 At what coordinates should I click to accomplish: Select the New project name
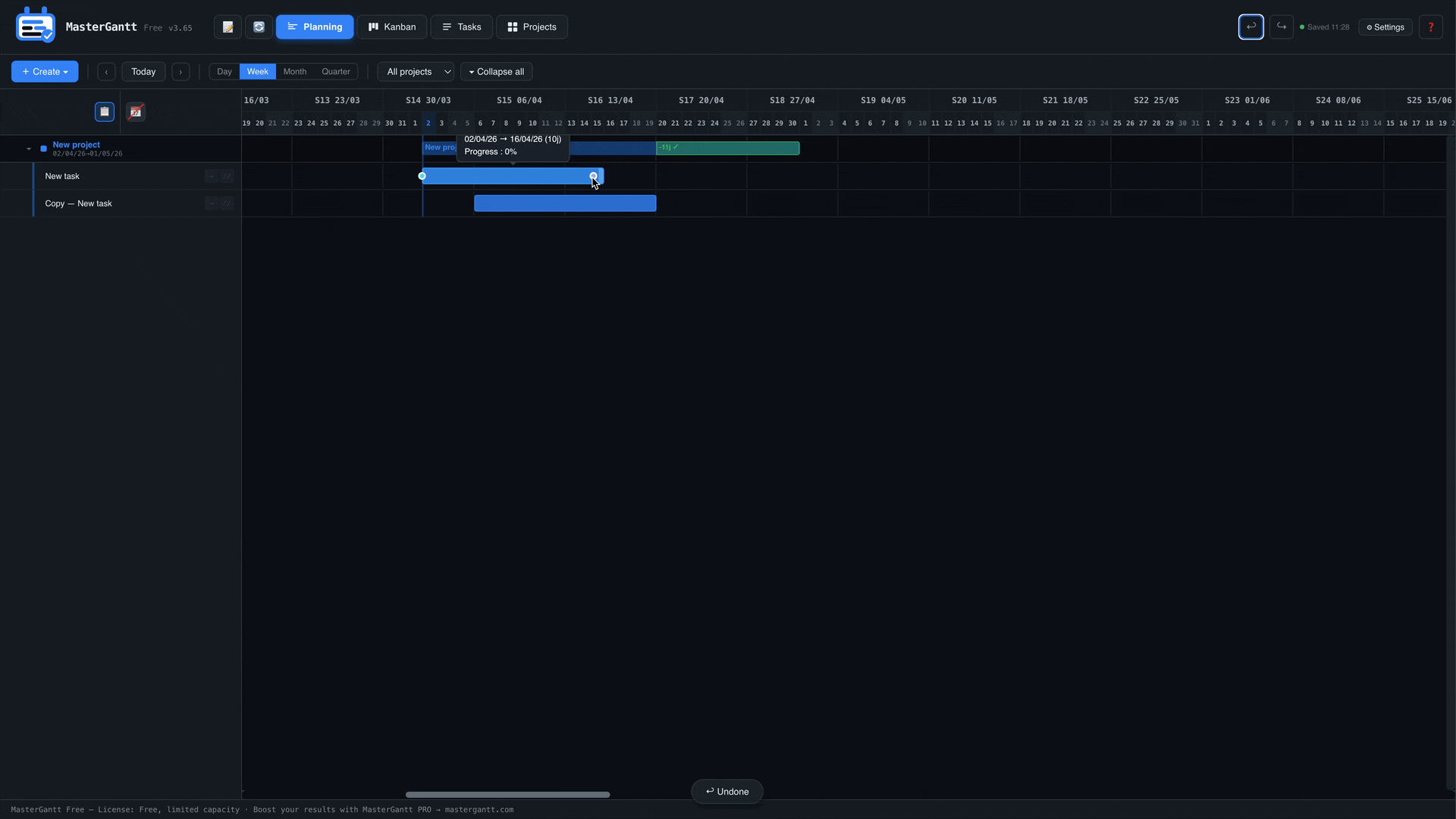pos(76,145)
